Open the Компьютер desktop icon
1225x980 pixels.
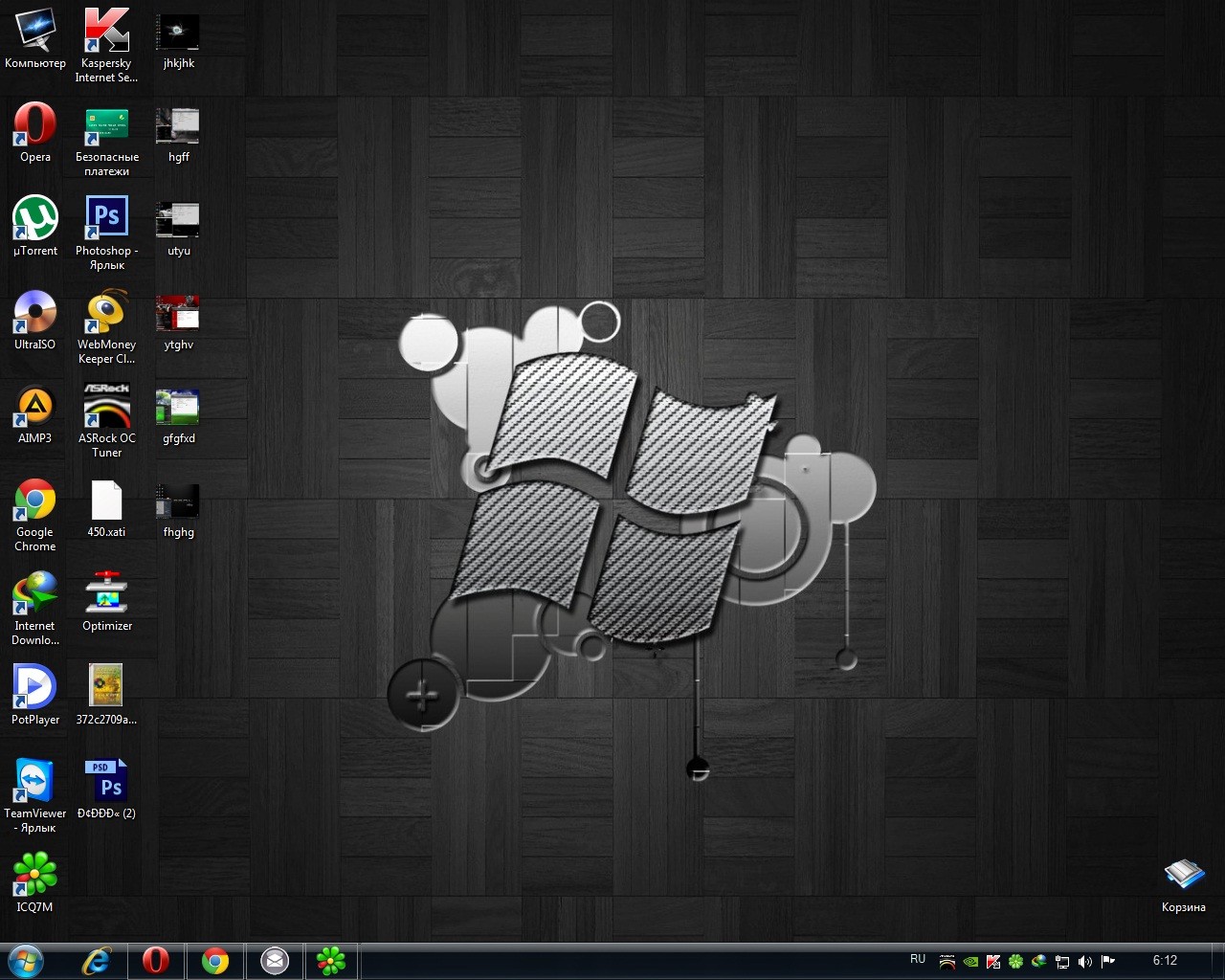(x=35, y=39)
